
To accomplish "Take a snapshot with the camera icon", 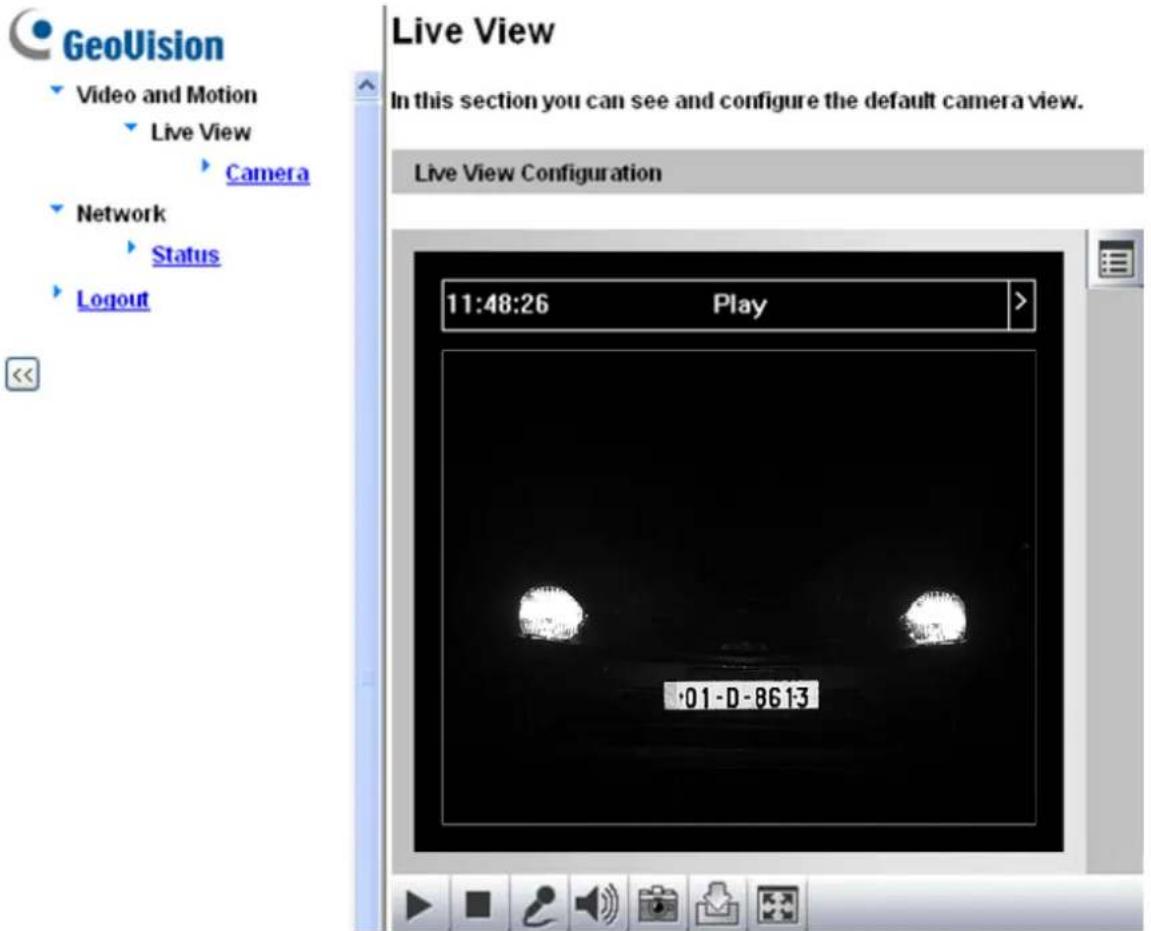I will point(658,905).
